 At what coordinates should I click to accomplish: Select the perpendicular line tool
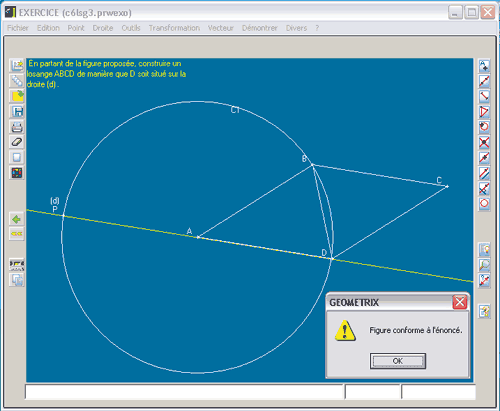click(484, 188)
